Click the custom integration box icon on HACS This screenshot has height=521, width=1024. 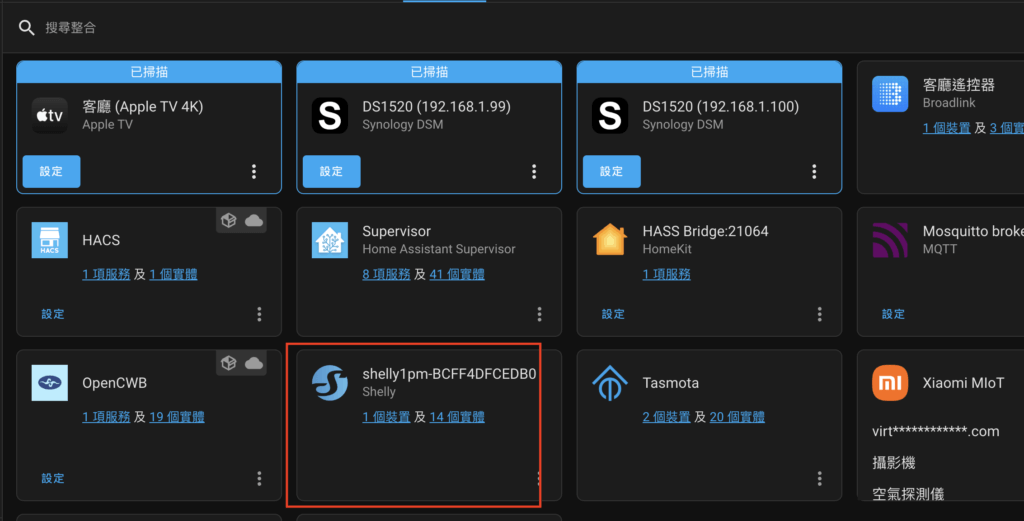[x=229, y=221]
